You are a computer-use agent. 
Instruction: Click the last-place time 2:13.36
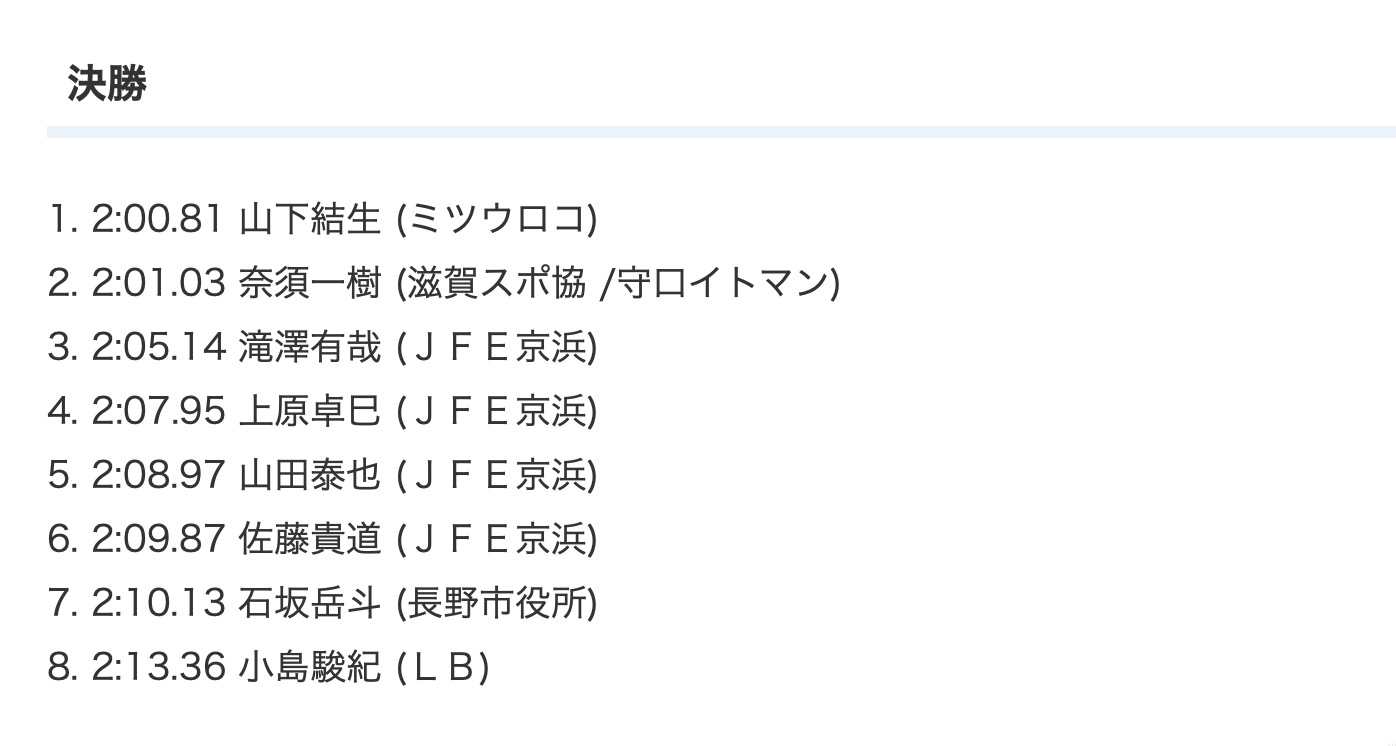point(157,668)
